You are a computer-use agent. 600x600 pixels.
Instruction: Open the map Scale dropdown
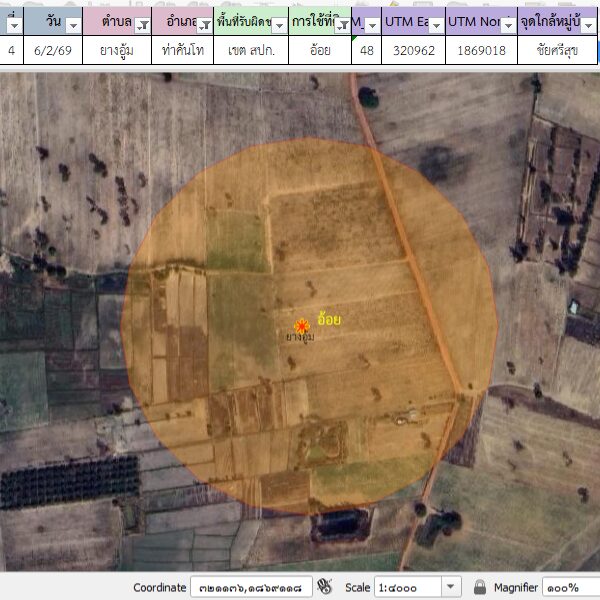450,587
